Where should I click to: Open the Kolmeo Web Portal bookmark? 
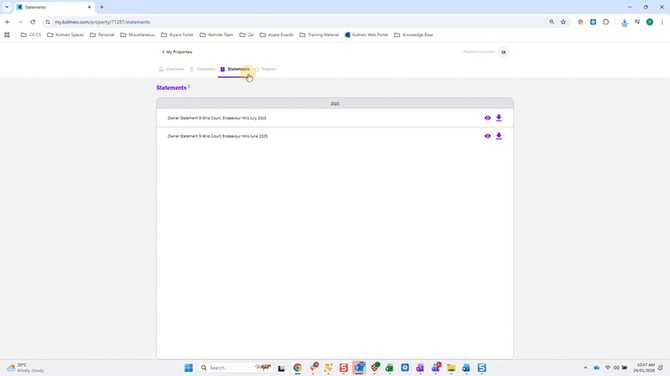[366, 35]
